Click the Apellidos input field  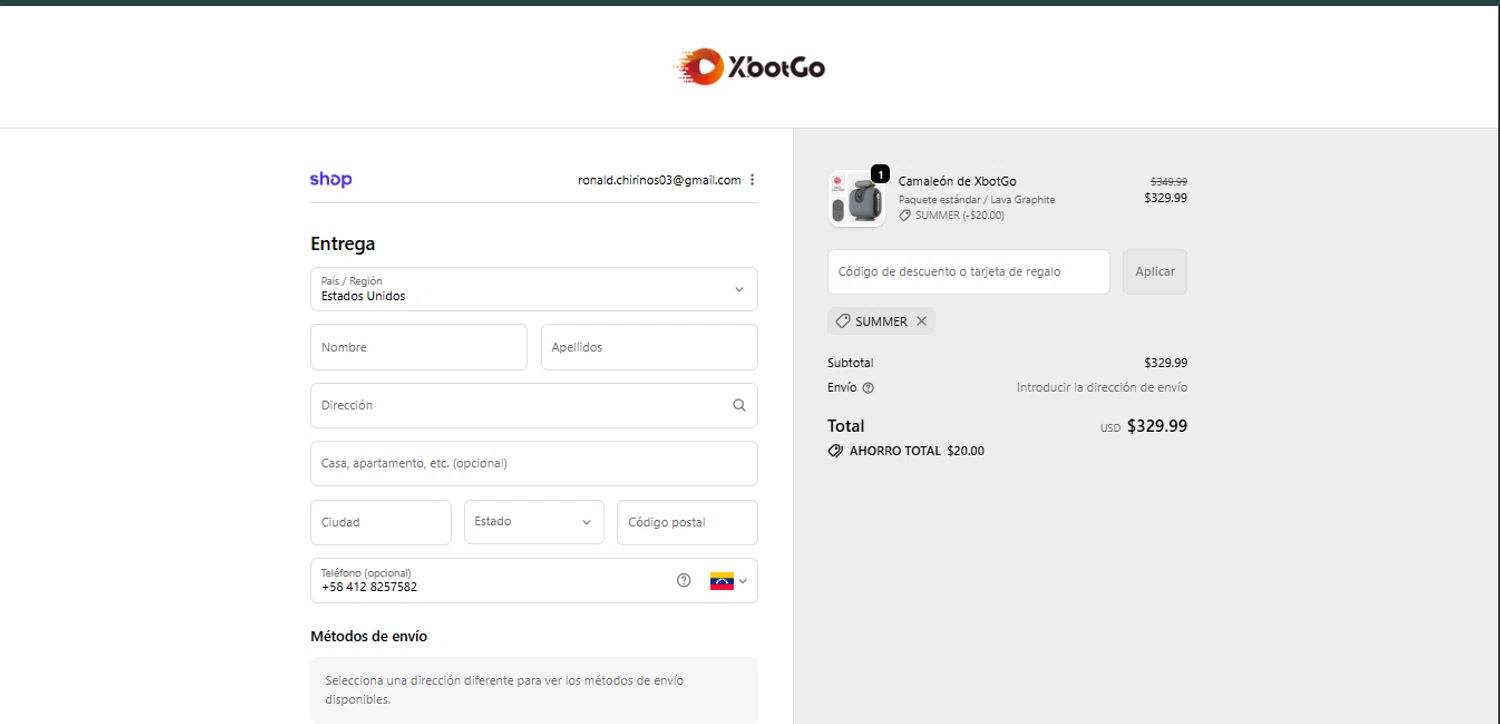coord(649,347)
